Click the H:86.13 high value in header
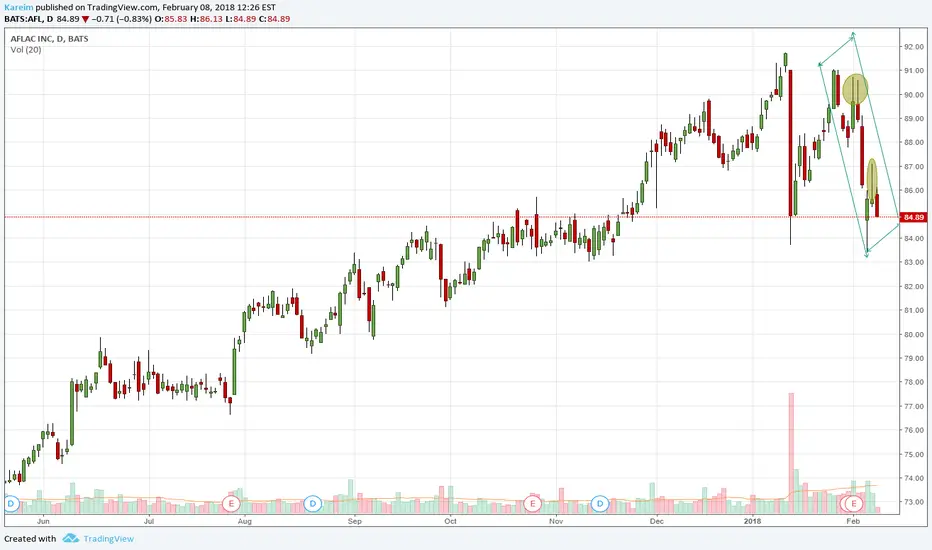 (x=206, y=19)
